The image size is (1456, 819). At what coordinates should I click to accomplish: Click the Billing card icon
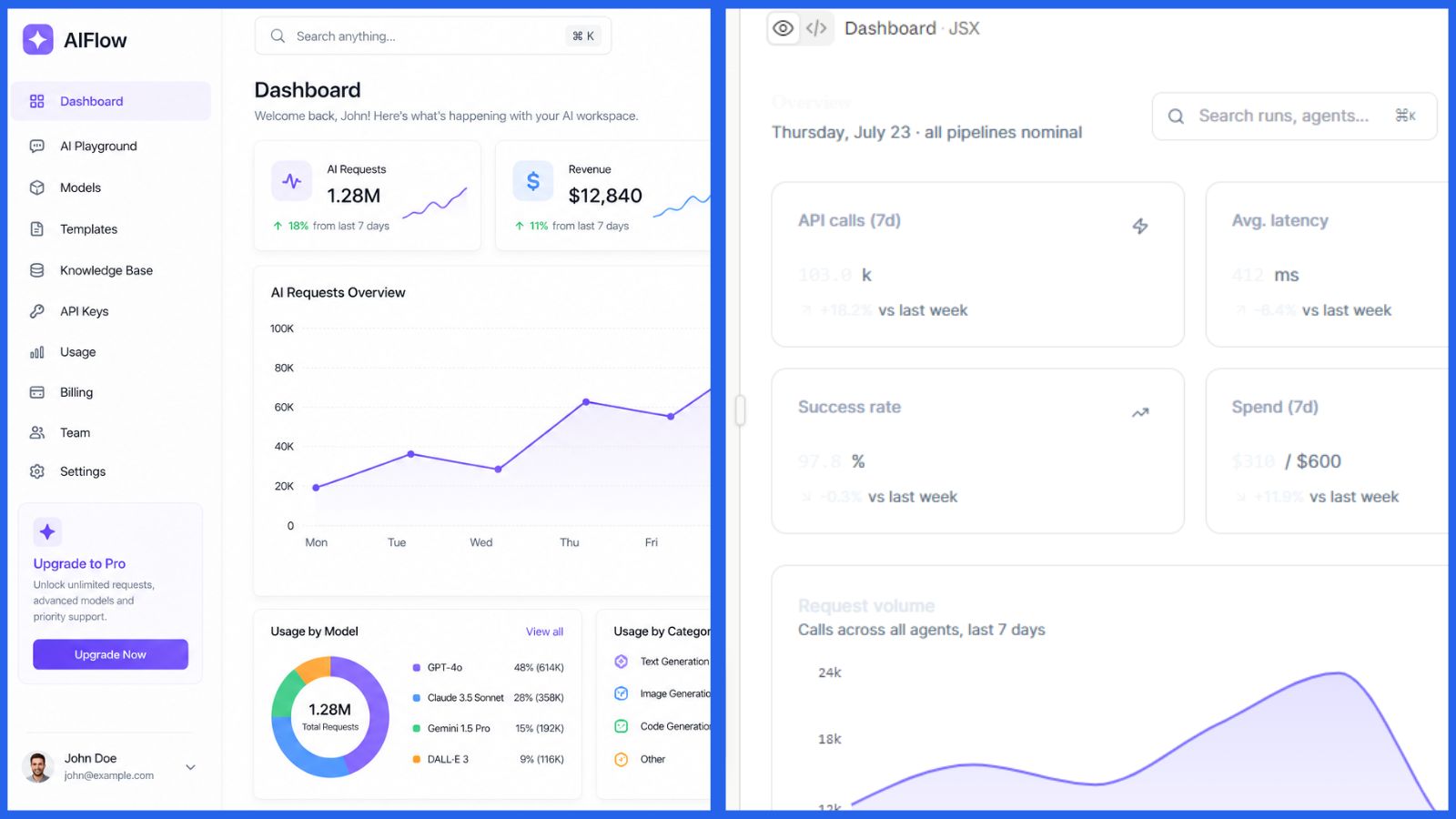coord(37,392)
